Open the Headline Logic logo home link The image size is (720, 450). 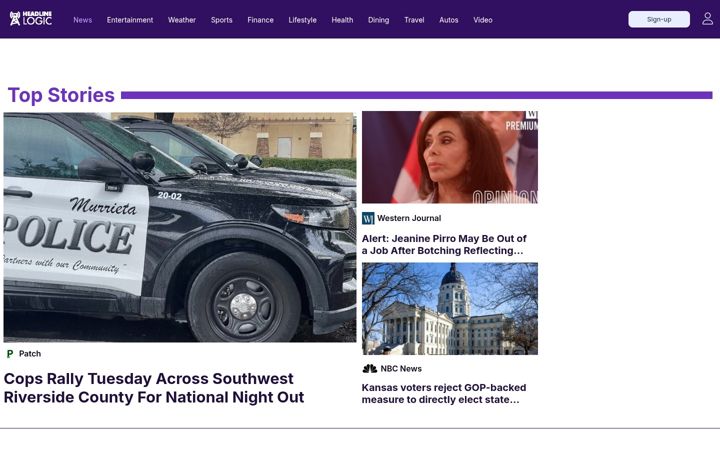click(x=31, y=19)
